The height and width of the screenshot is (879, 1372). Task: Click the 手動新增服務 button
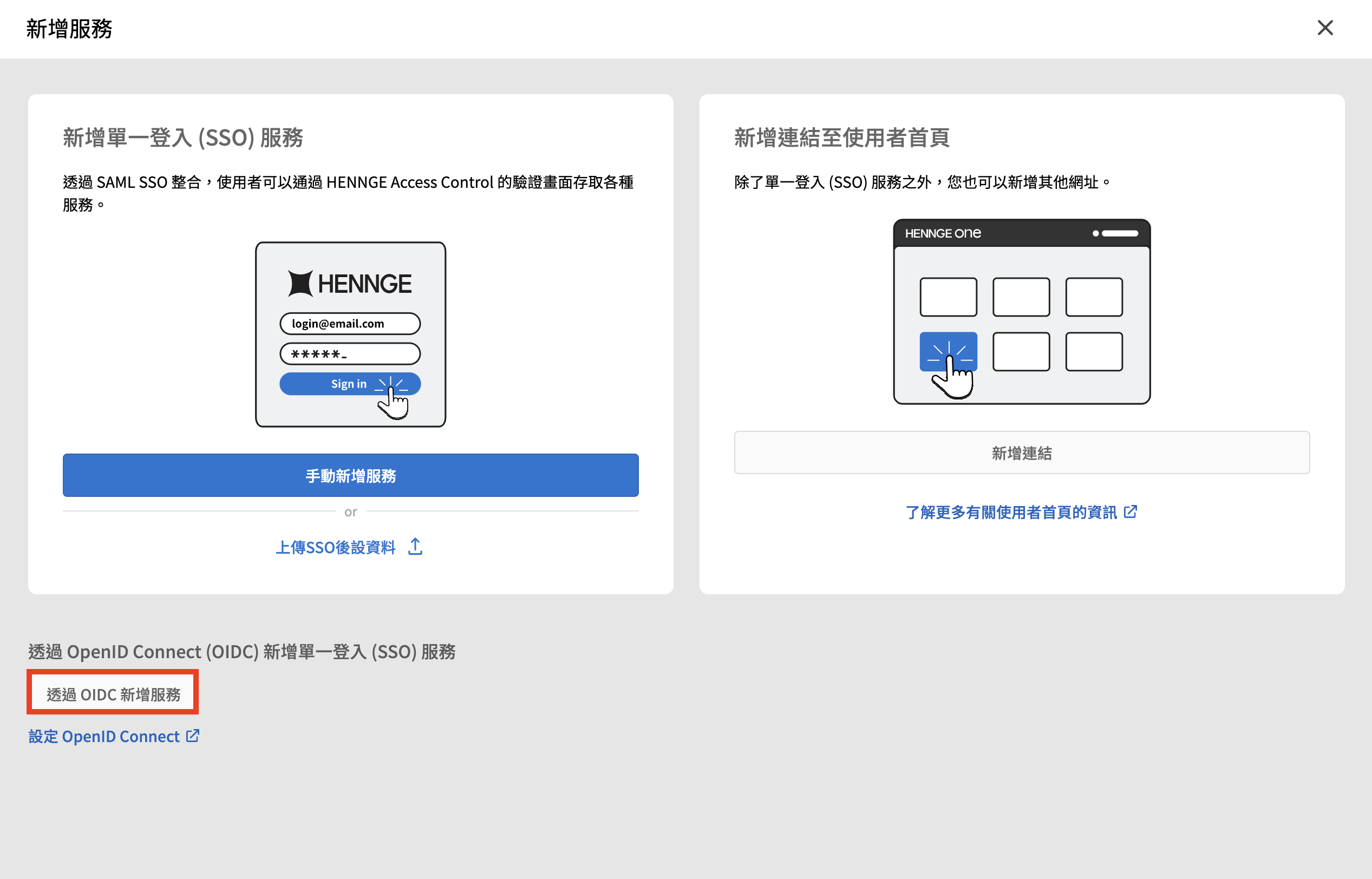point(350,475)
